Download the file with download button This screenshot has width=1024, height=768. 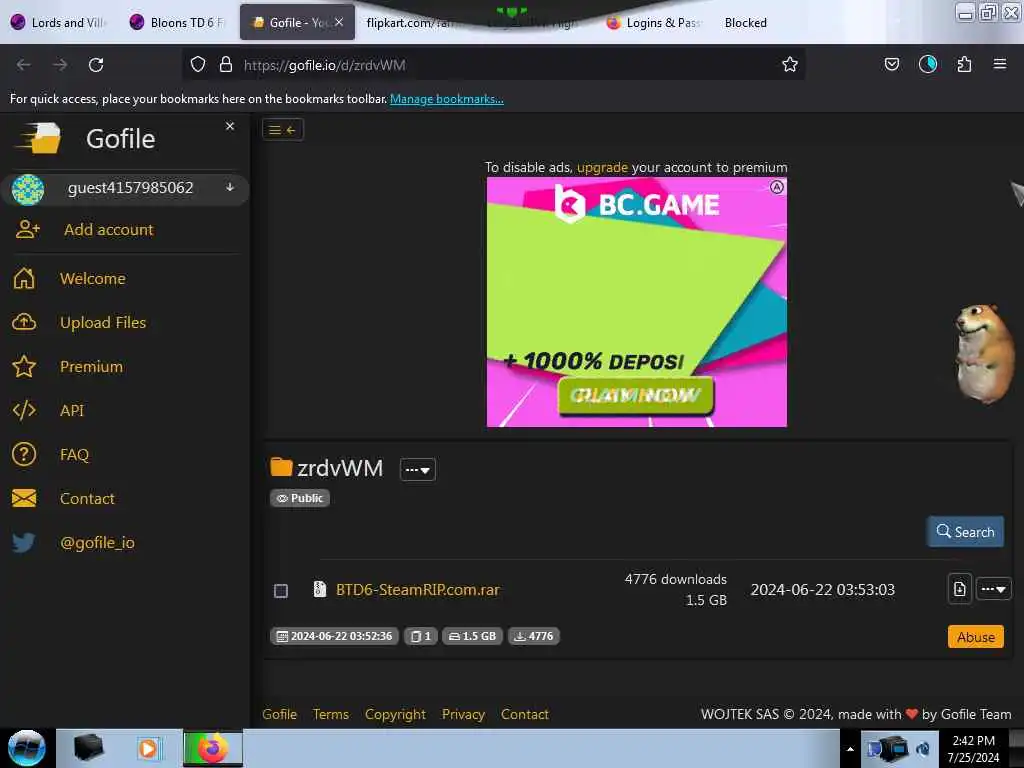click(959, 589)
